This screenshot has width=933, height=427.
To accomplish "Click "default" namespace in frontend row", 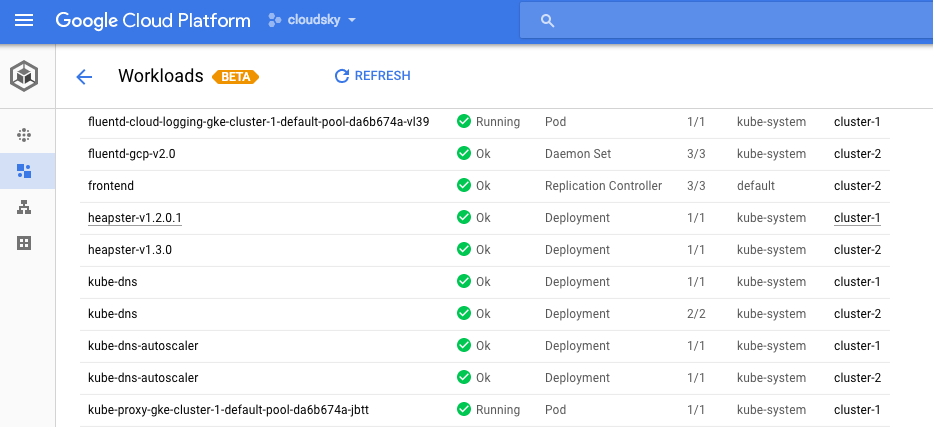I will (756, 186).
